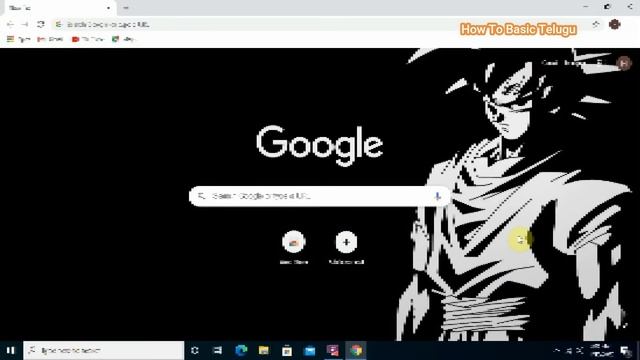Open a new tab with the plus button
This screenshot has height=360, width=640.
[x=126, y=8]
